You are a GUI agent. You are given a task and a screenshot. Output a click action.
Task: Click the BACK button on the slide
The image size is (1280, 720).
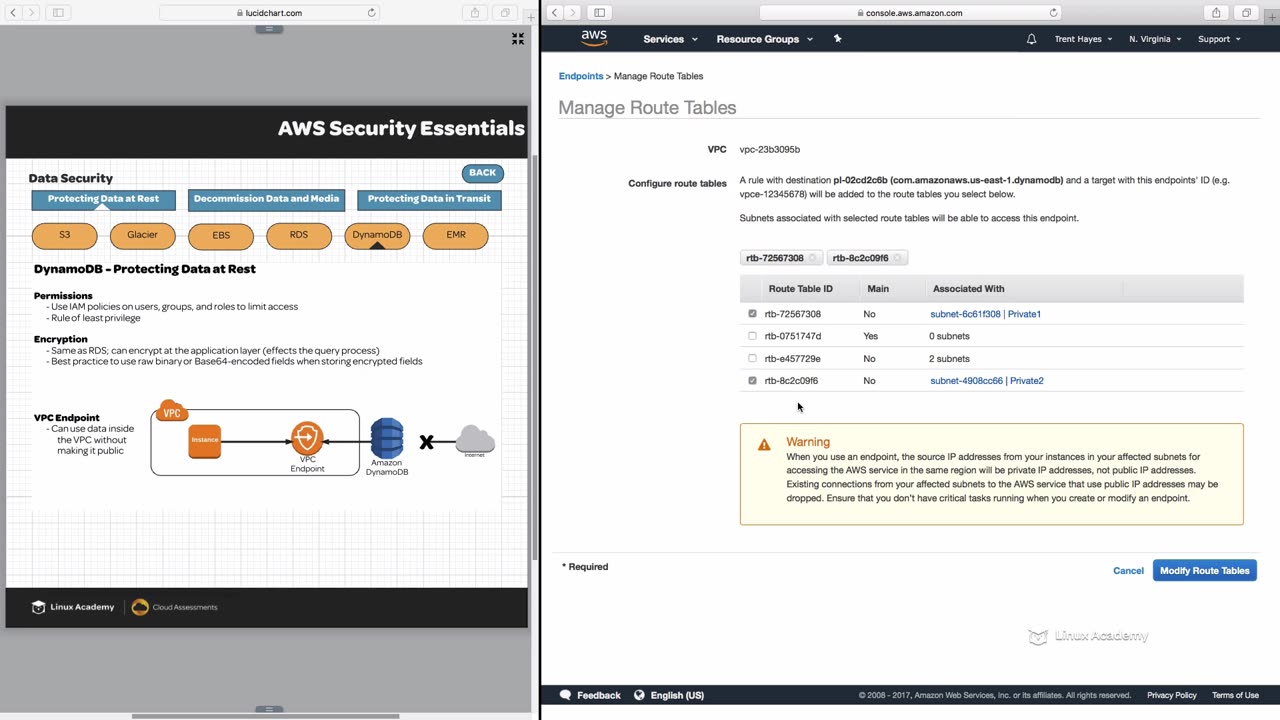click(x=482, y=173)
